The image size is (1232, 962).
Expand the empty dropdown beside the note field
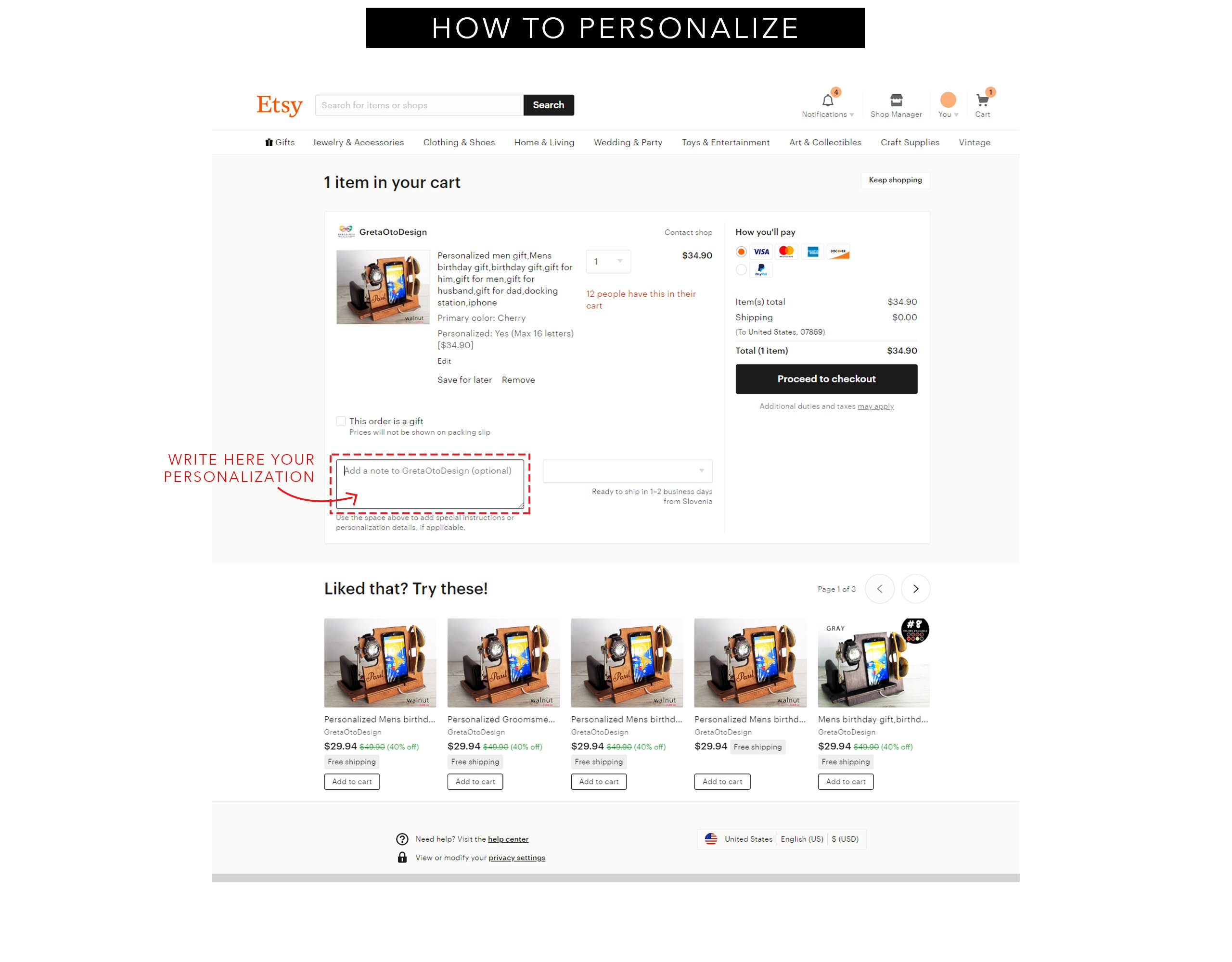627,471
